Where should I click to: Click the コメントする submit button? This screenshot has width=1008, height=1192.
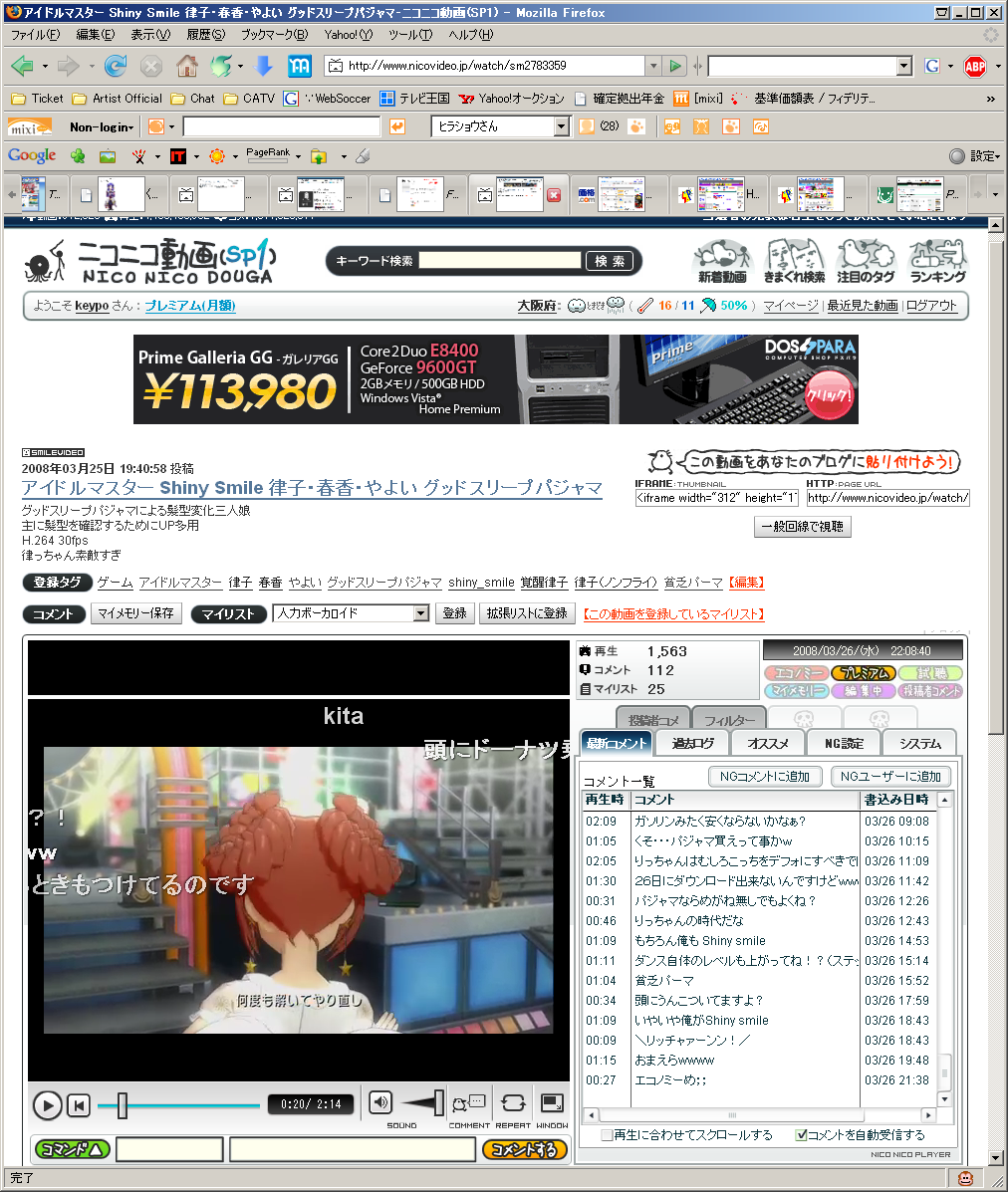525,1149
